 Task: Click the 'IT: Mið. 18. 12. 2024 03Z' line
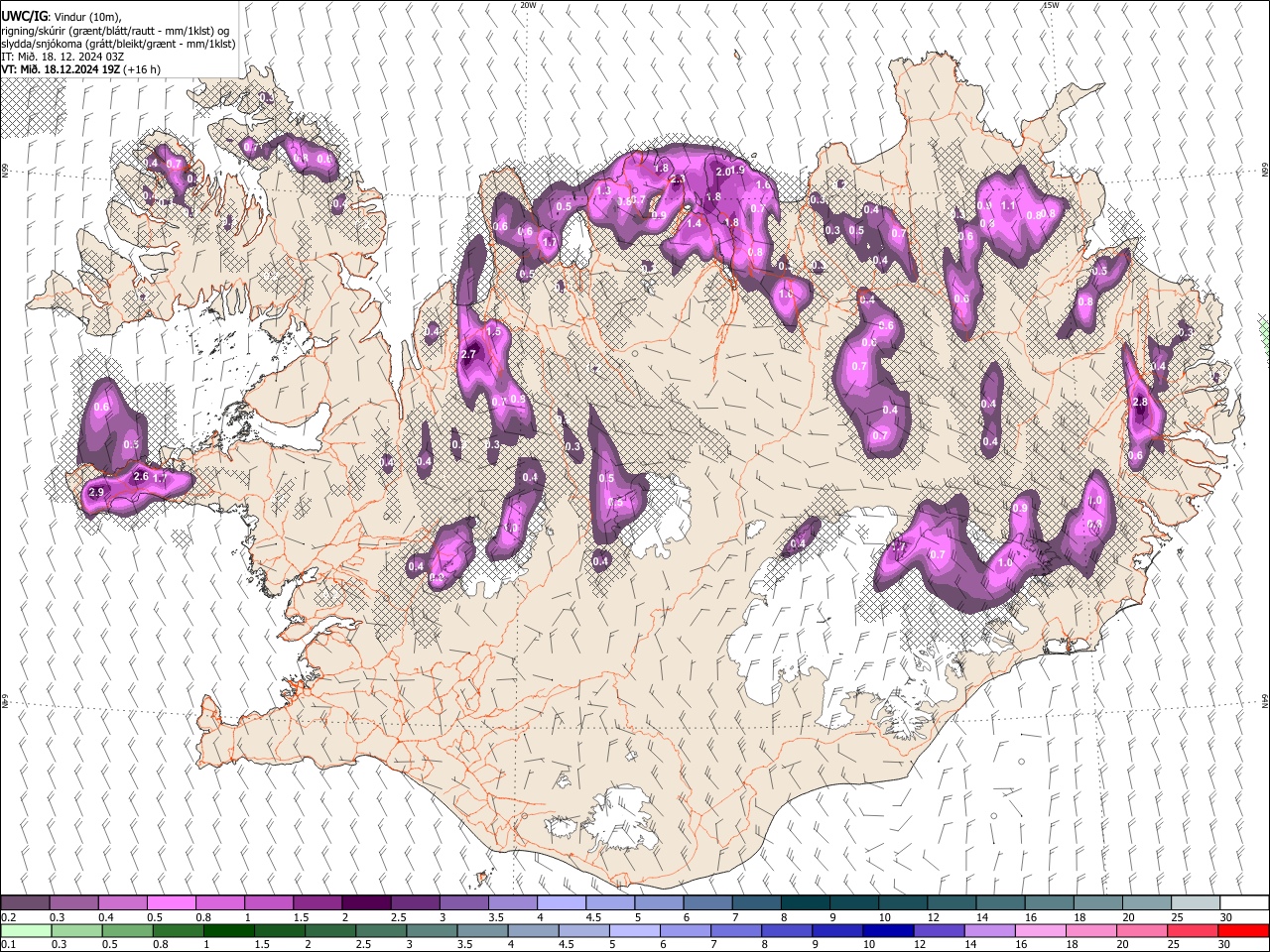(63, 57)
